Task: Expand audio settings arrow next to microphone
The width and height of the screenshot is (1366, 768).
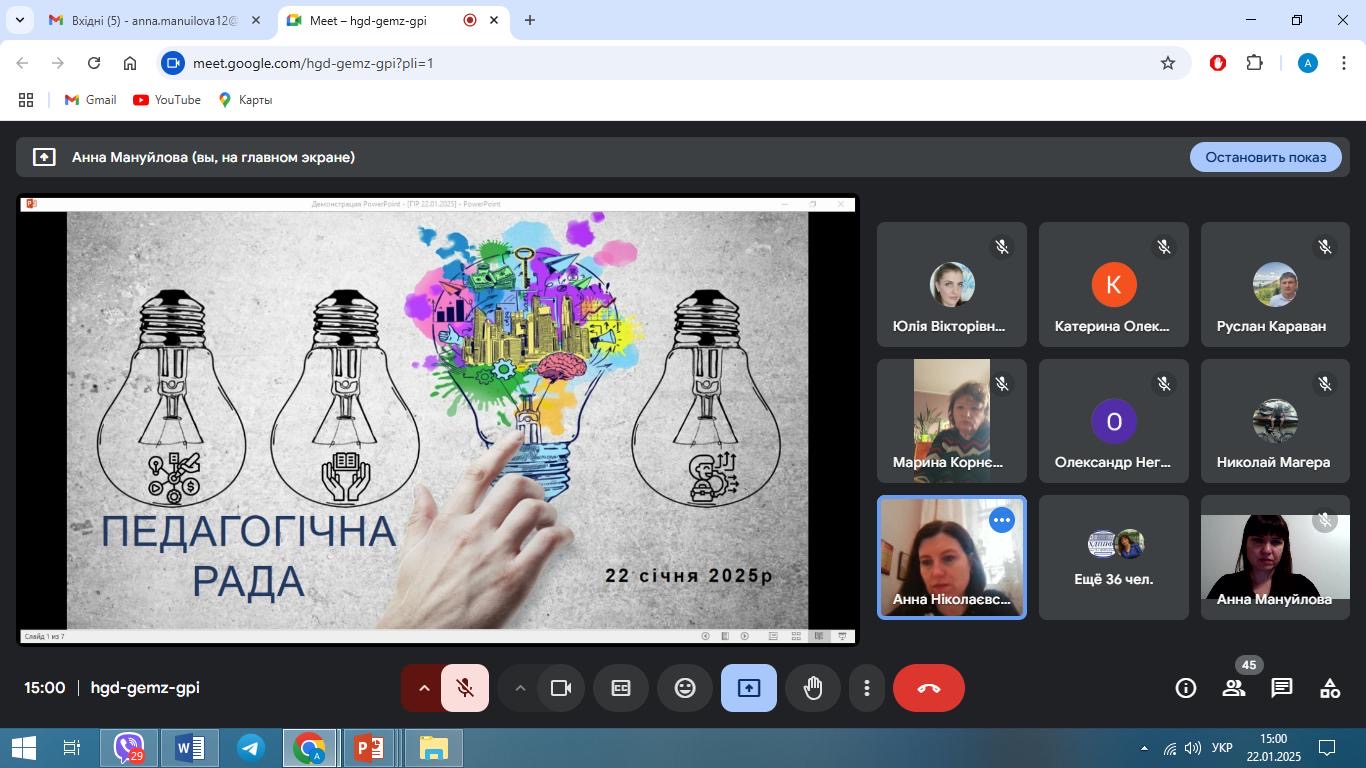Action: point(423,688)
